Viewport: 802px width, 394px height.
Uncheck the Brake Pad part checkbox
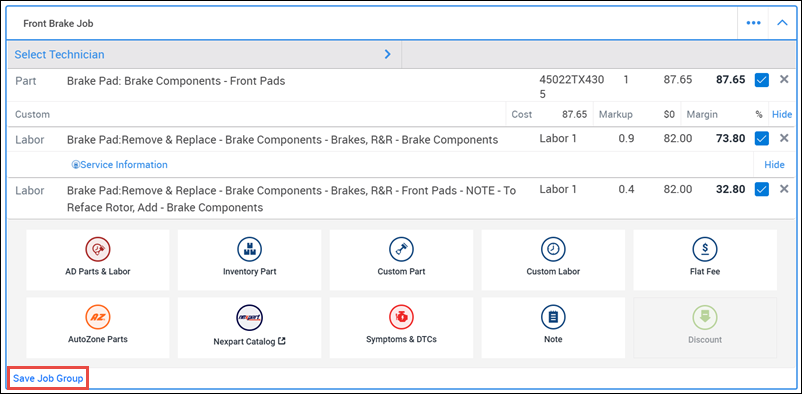coord(762,80)
